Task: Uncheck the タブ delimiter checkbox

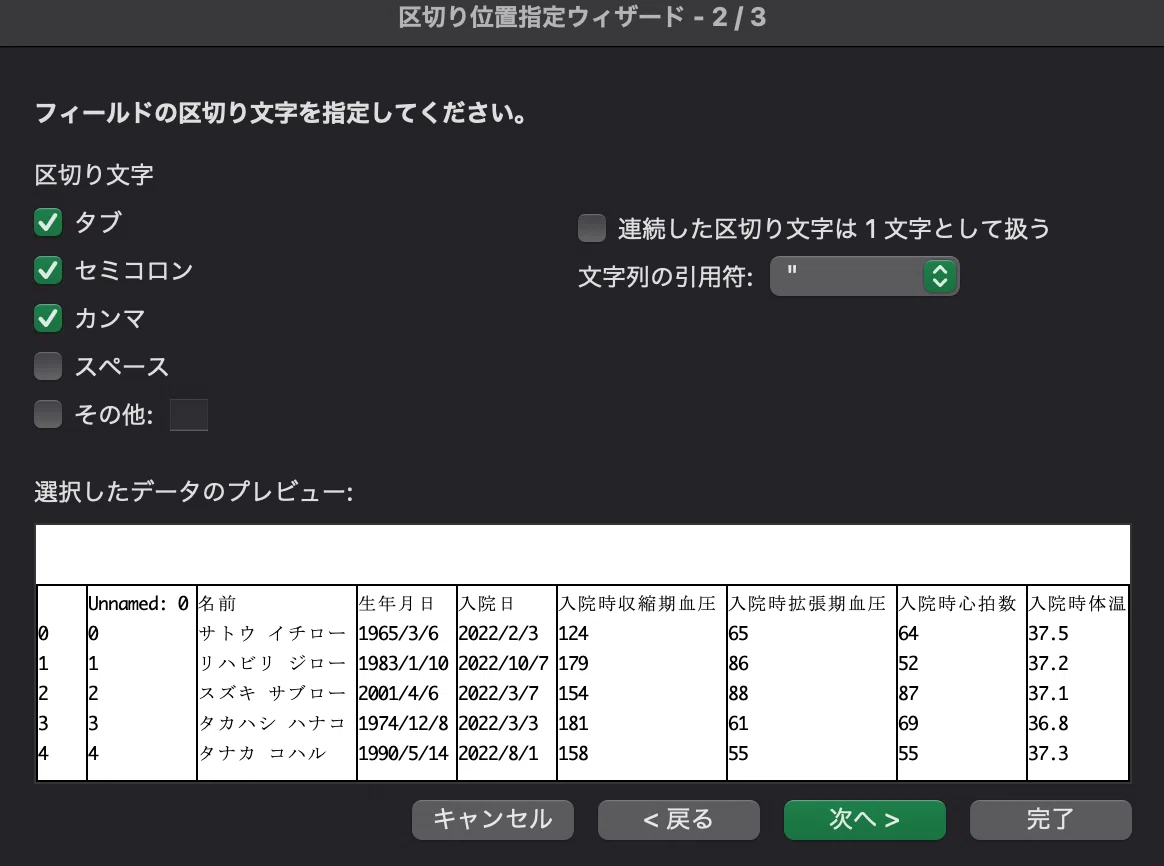Action: point(48,222)
